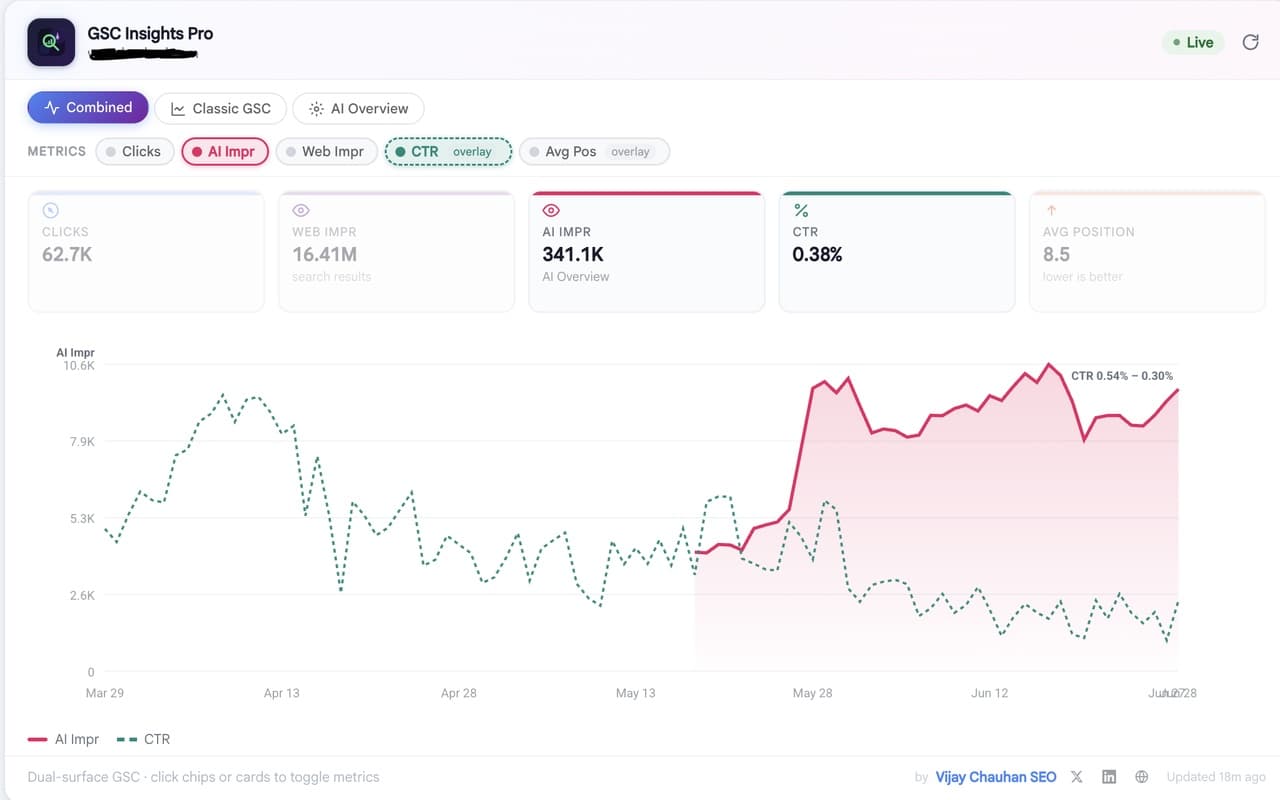This screenshot has width=1280, height=800.
Task: Open the LinkedIn profile icon
Action: click(x=1109, y=777)
